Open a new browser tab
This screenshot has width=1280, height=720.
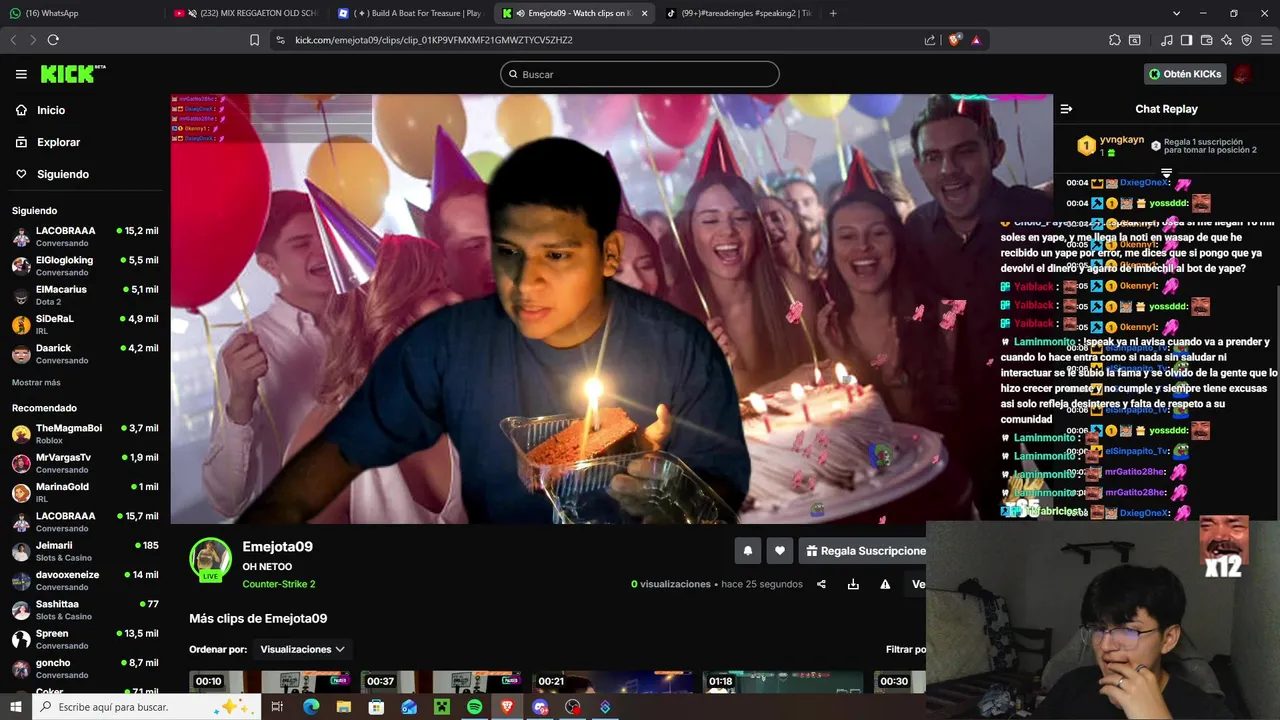pyautogui.click(x=833, y=13)
